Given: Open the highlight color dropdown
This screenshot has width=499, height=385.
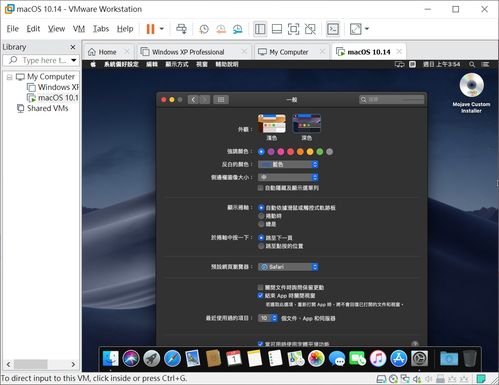Looking at the screenshot, I should [288, 164].
